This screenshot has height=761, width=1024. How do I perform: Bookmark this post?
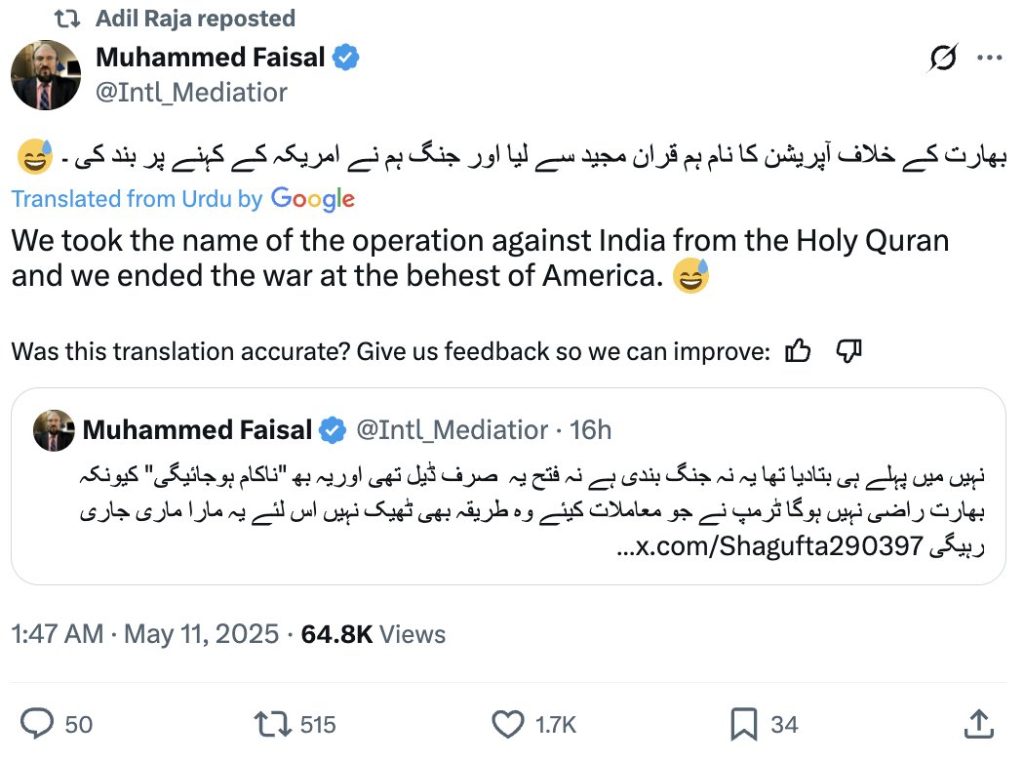[x=744, y=723]
